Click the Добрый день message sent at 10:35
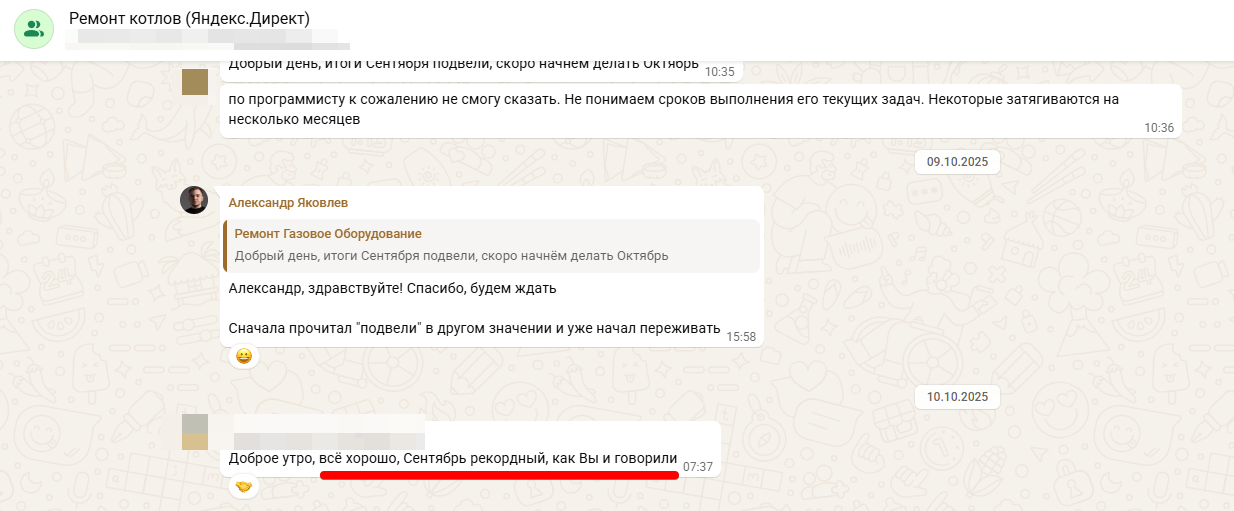 [481, 65]
